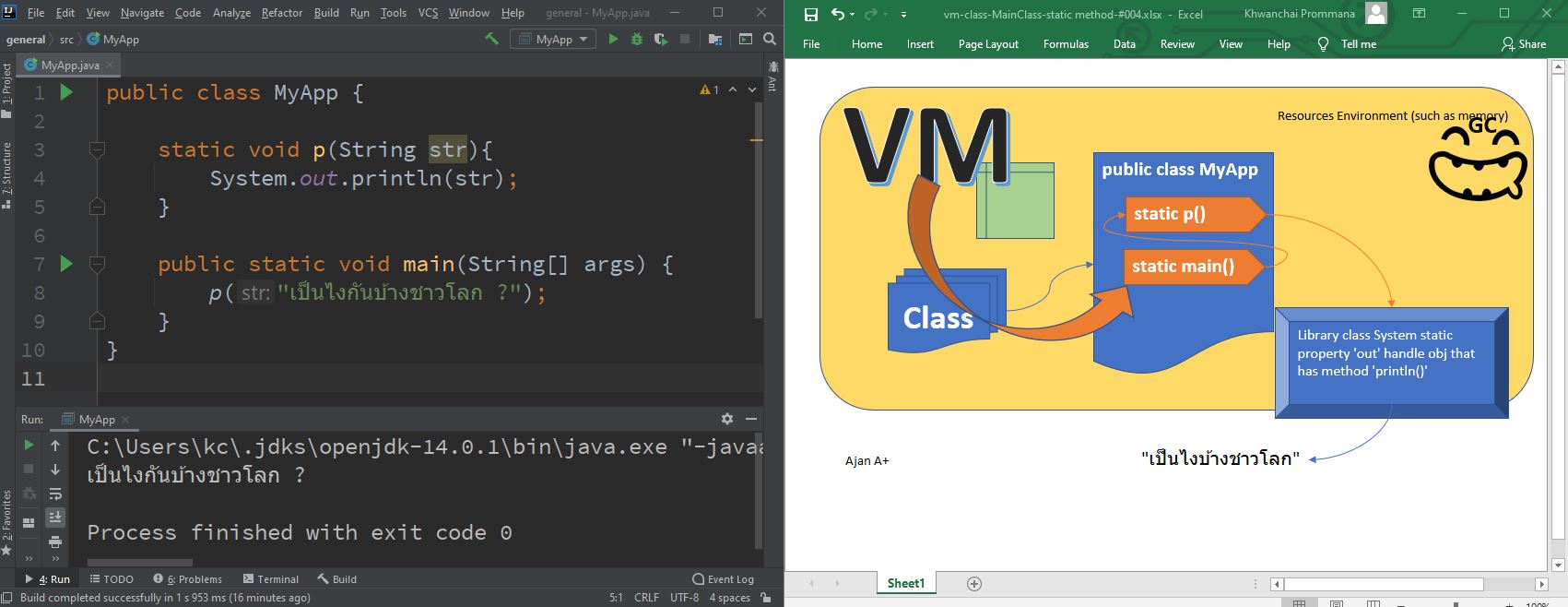Click CRLF line separator in status bar

(646, 598)
